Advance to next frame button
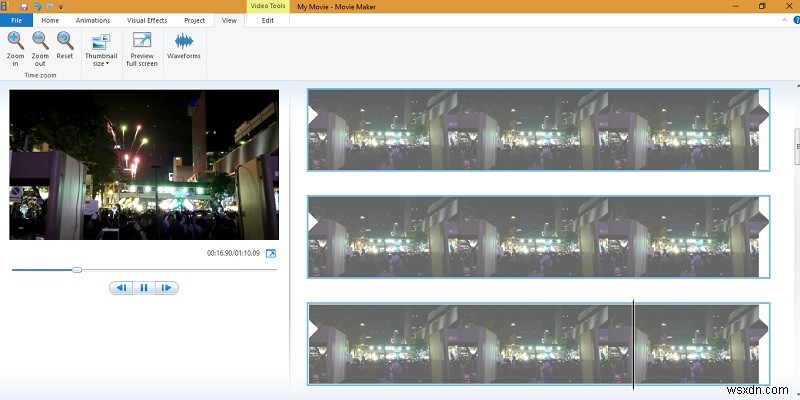The image size is (800, 400). (167, 288)
